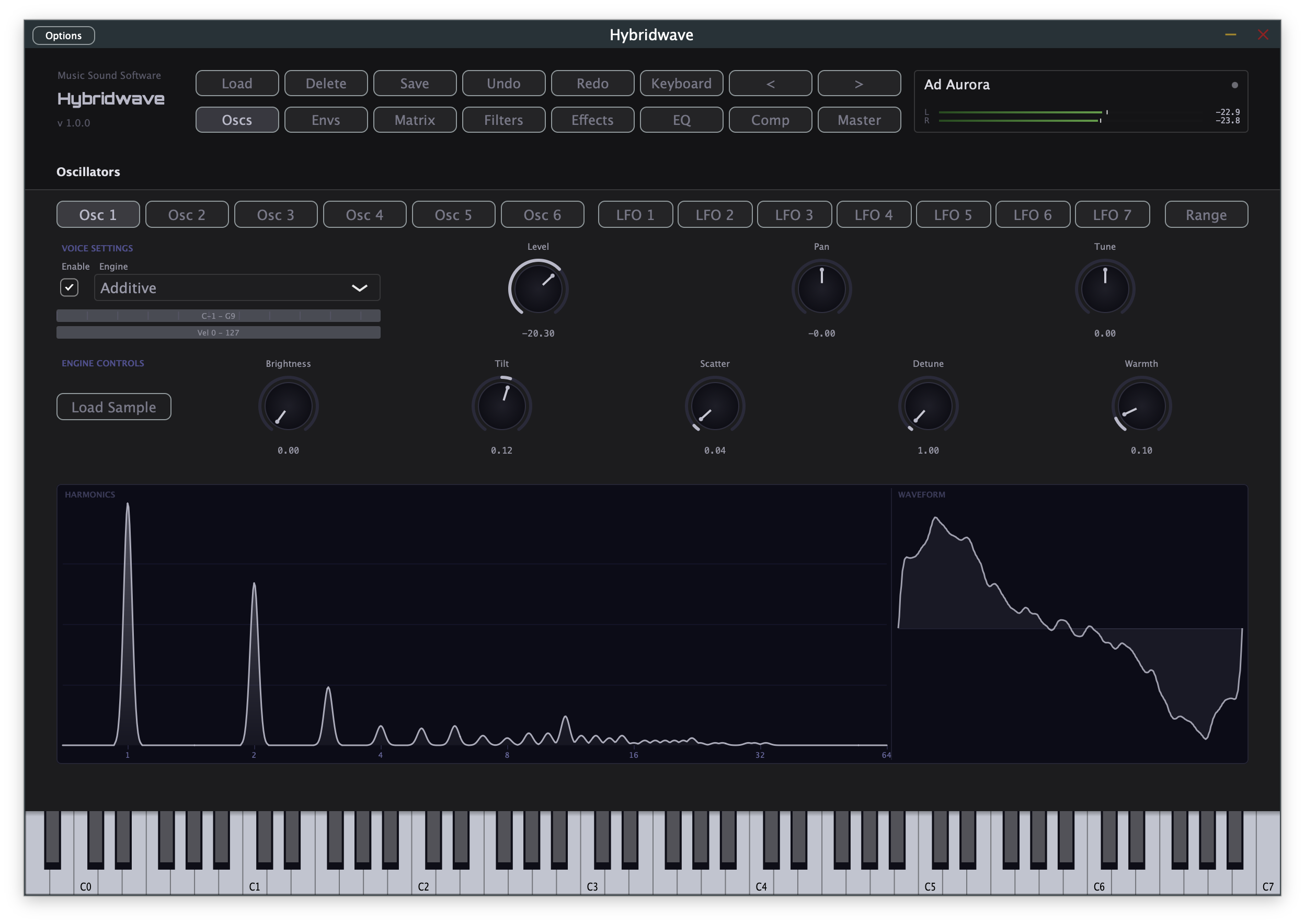Click the Scatter knob

pyautogui.click(x=714, y=405)
